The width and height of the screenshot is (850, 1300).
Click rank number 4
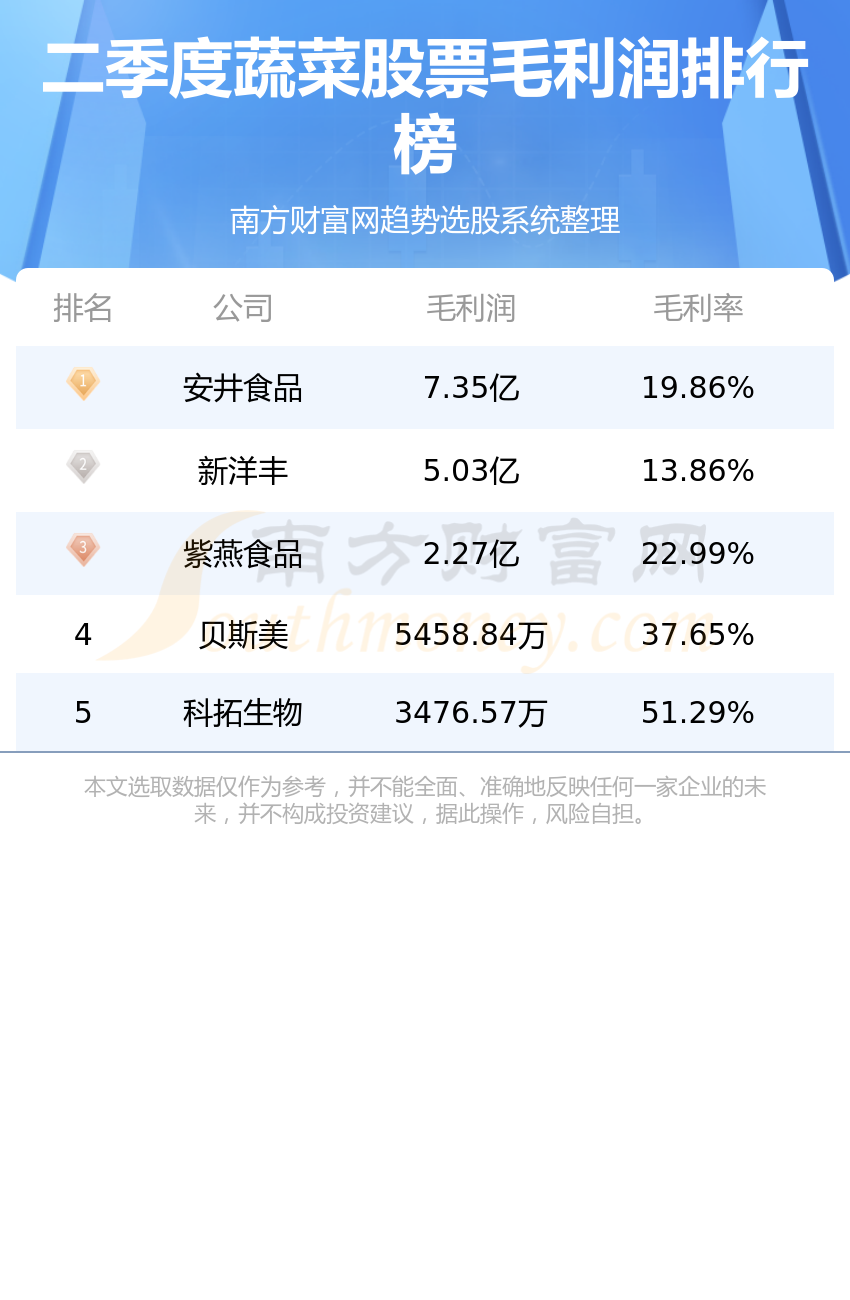[83, 635]
